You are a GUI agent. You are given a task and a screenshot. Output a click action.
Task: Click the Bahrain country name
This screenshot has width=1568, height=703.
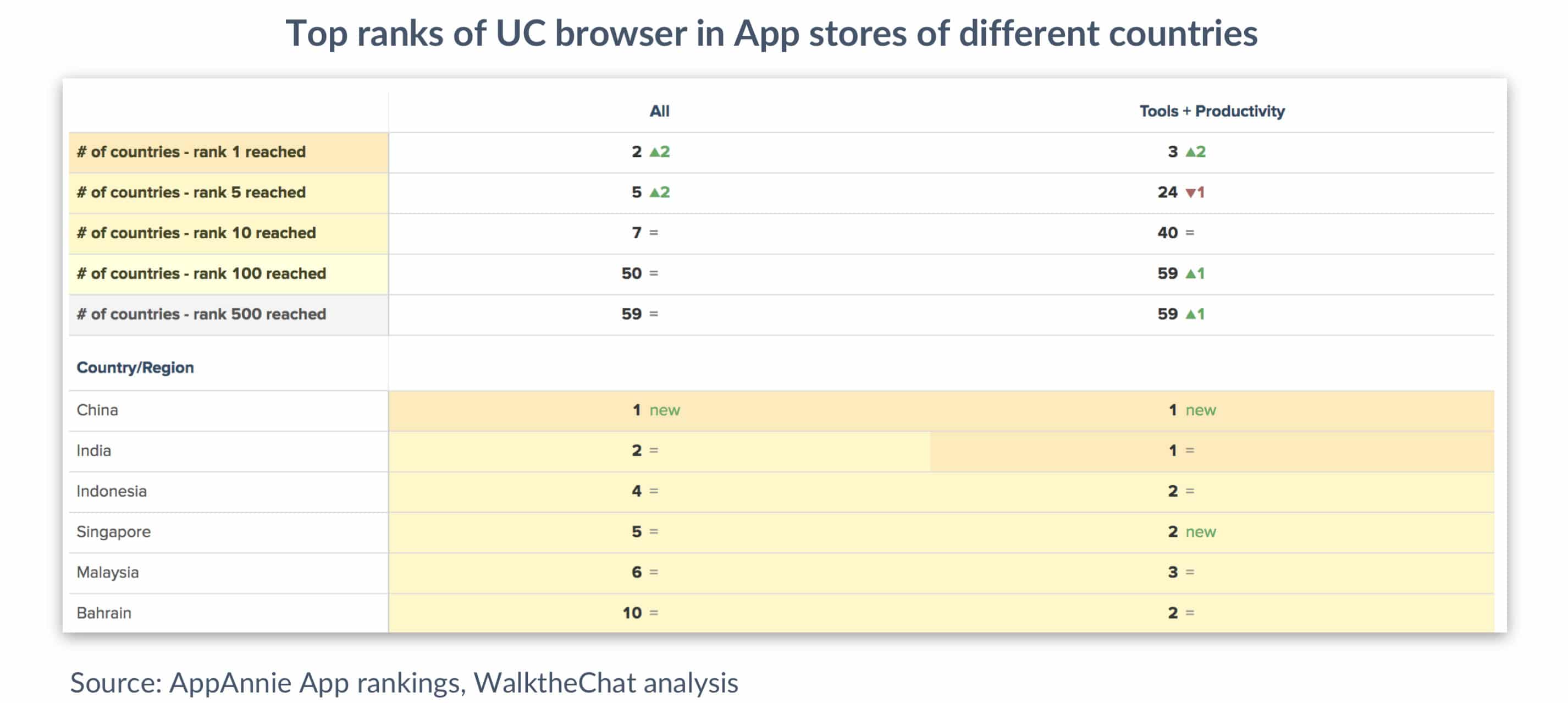[x=103, y=613]
